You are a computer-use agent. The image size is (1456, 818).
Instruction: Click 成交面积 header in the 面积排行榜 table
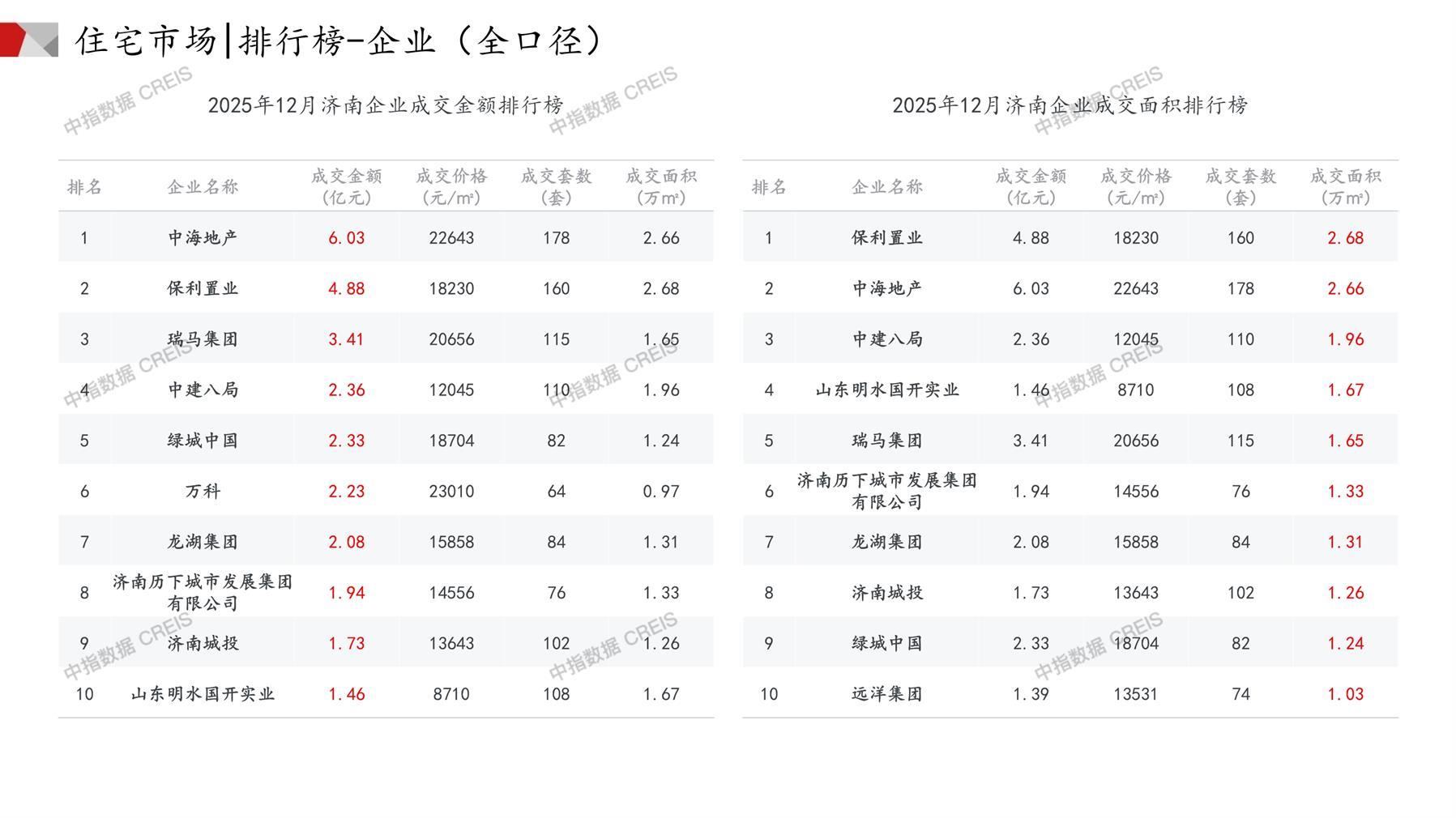[x=1345, y=186]
